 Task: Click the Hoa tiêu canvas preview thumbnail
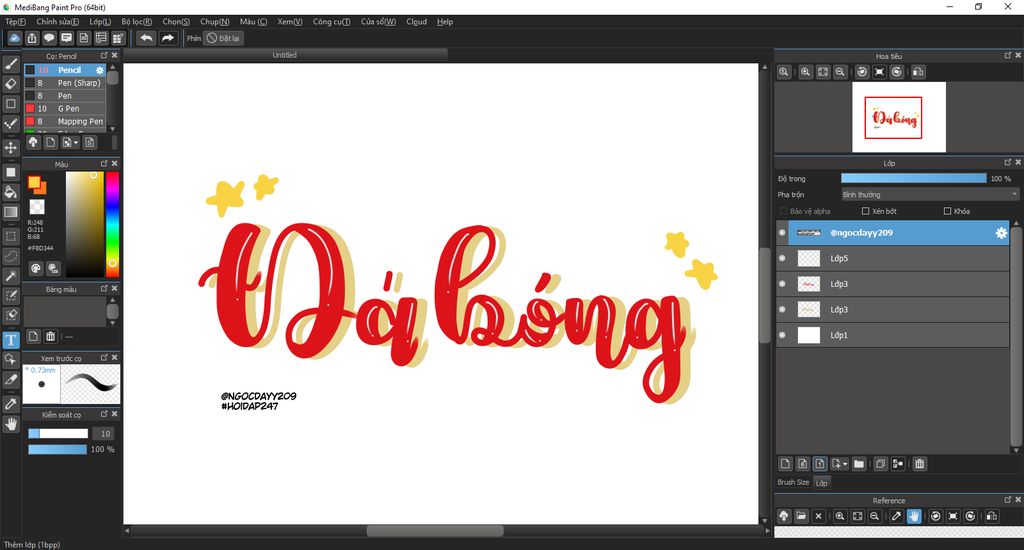pos(899,118)
